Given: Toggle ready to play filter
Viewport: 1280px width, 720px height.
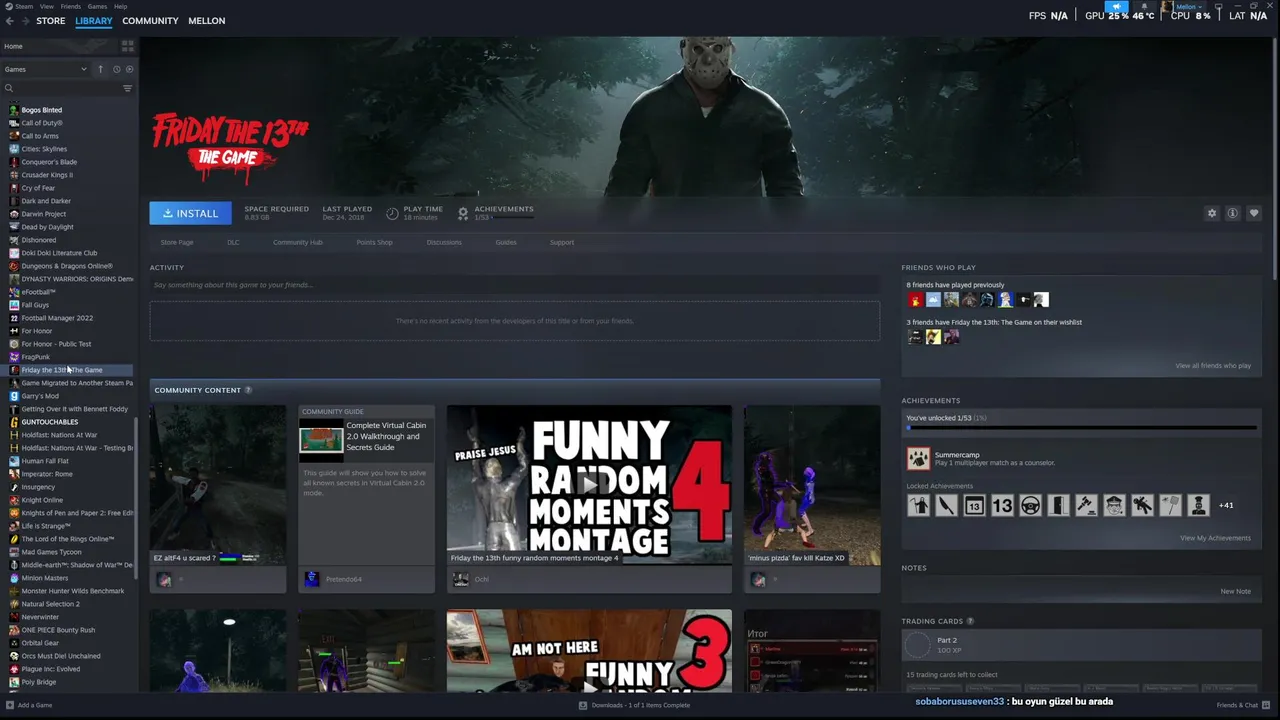Looking at the screenshot, I should click(129, 69).
